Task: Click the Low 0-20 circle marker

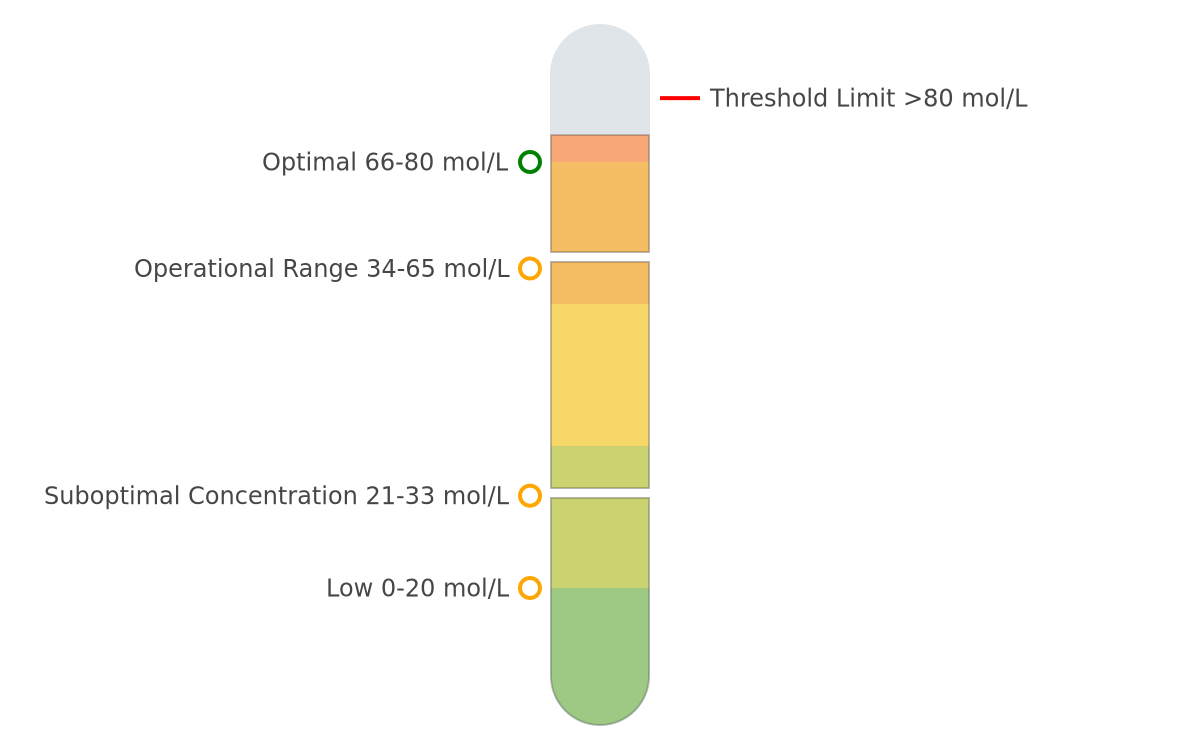Action: click(x=530, y=588)
